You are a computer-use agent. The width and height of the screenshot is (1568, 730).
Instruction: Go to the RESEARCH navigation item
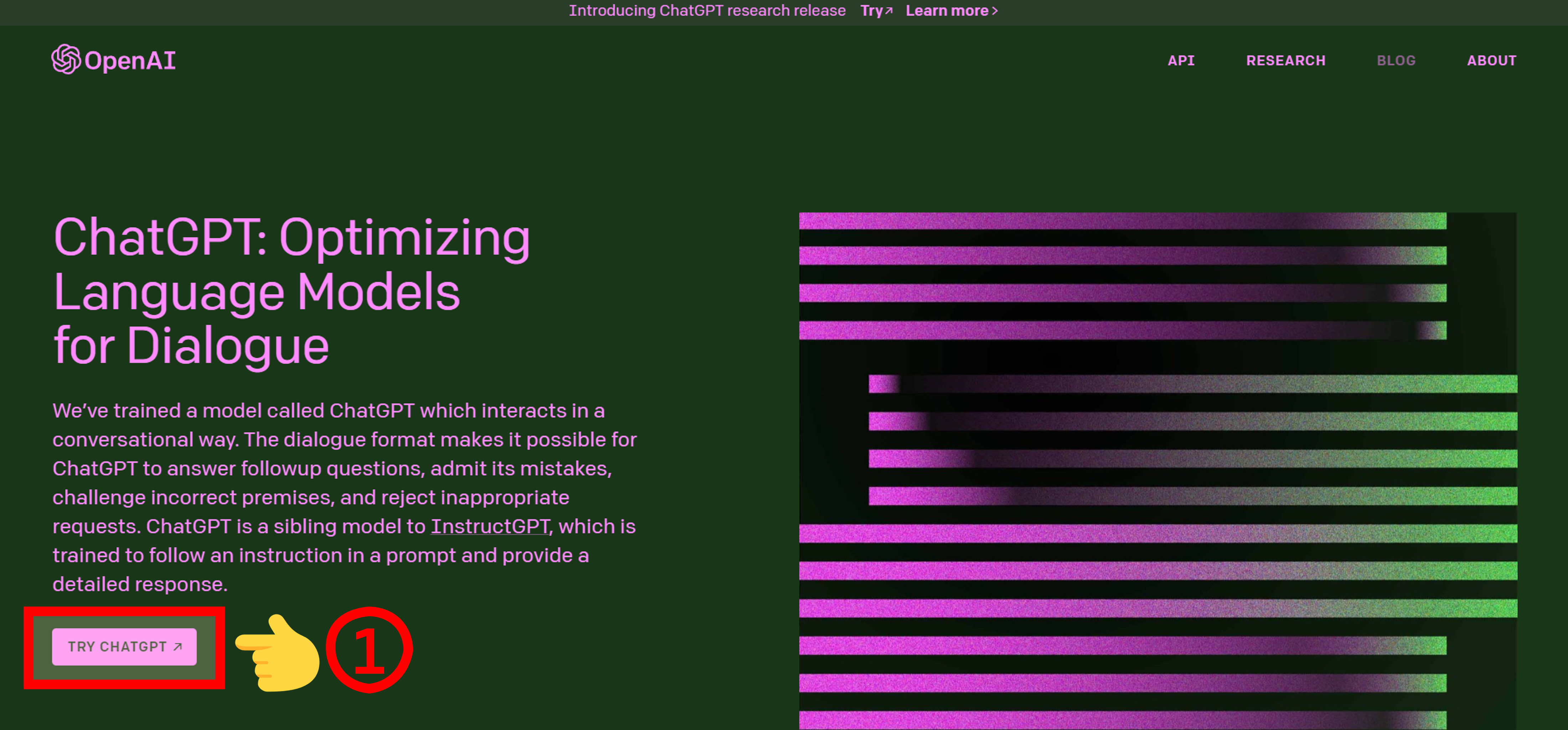coord(1285,61)
